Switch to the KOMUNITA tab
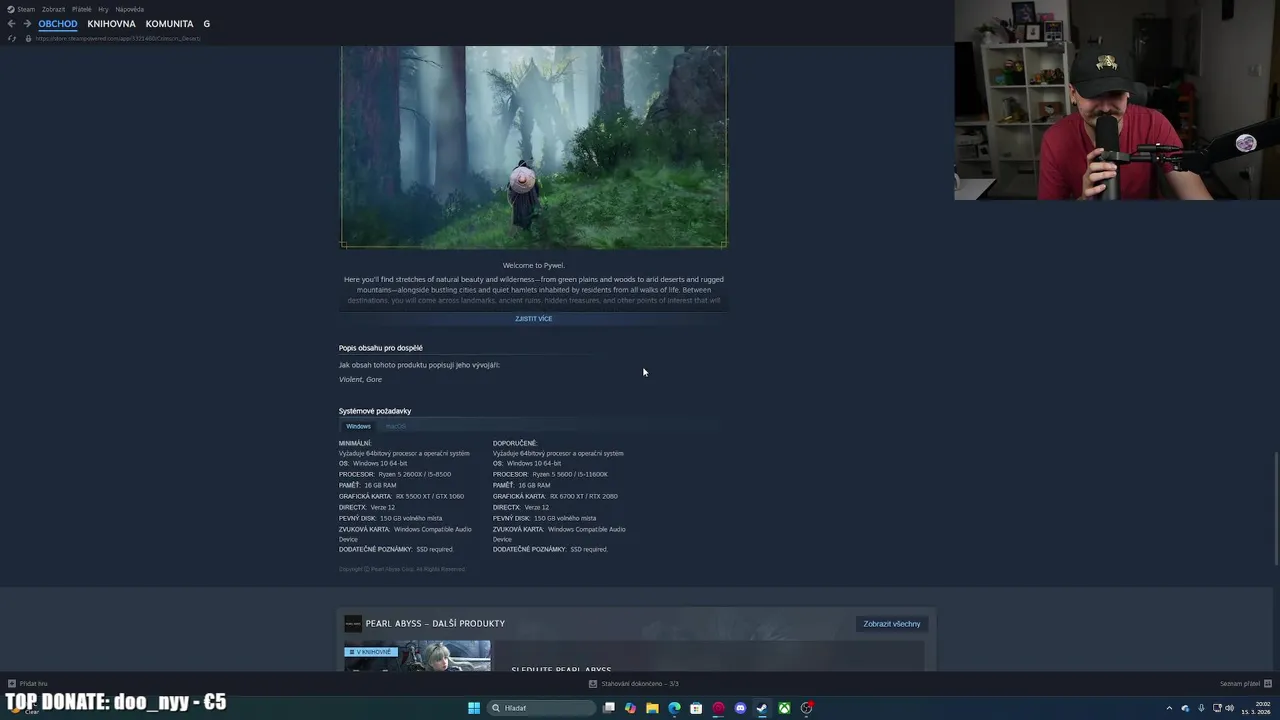Image resolution: width=1280 pixels, height=720 pixels. (x=169, y=24)
